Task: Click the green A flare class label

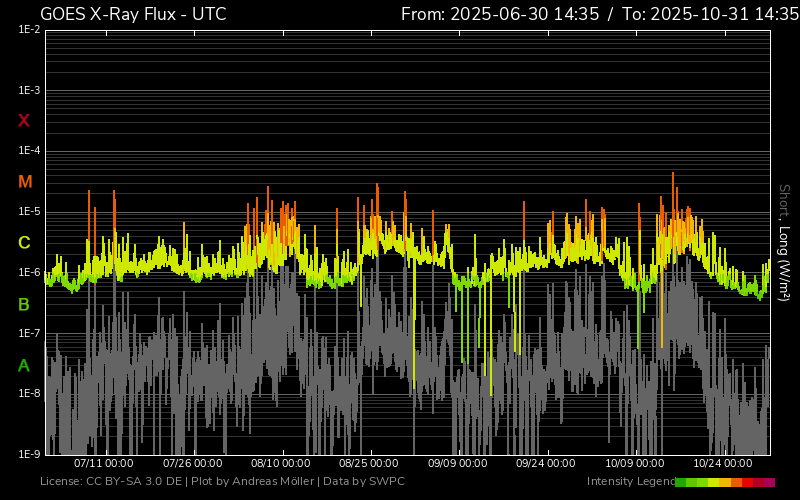Action: pyautogui.click(x=24, y=366)
